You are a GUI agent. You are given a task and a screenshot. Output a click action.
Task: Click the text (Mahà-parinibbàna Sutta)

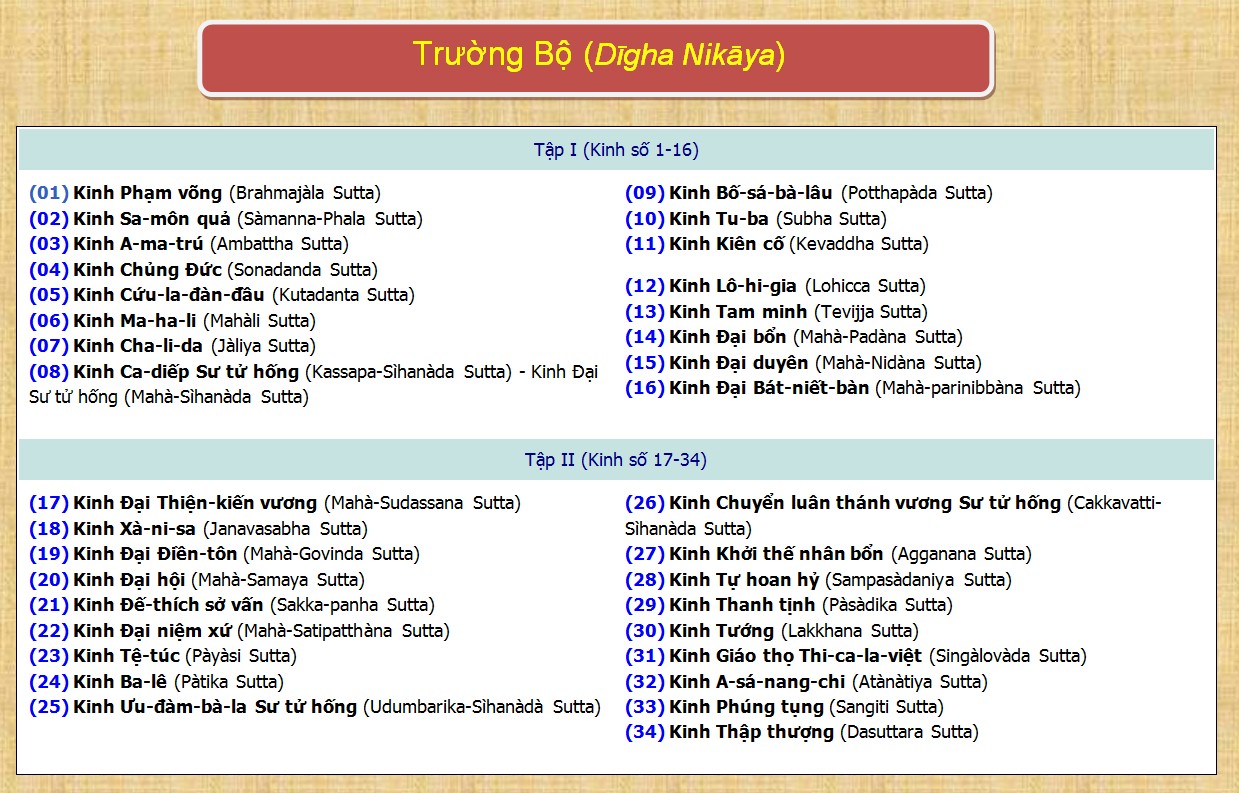(x=978, y=387)
